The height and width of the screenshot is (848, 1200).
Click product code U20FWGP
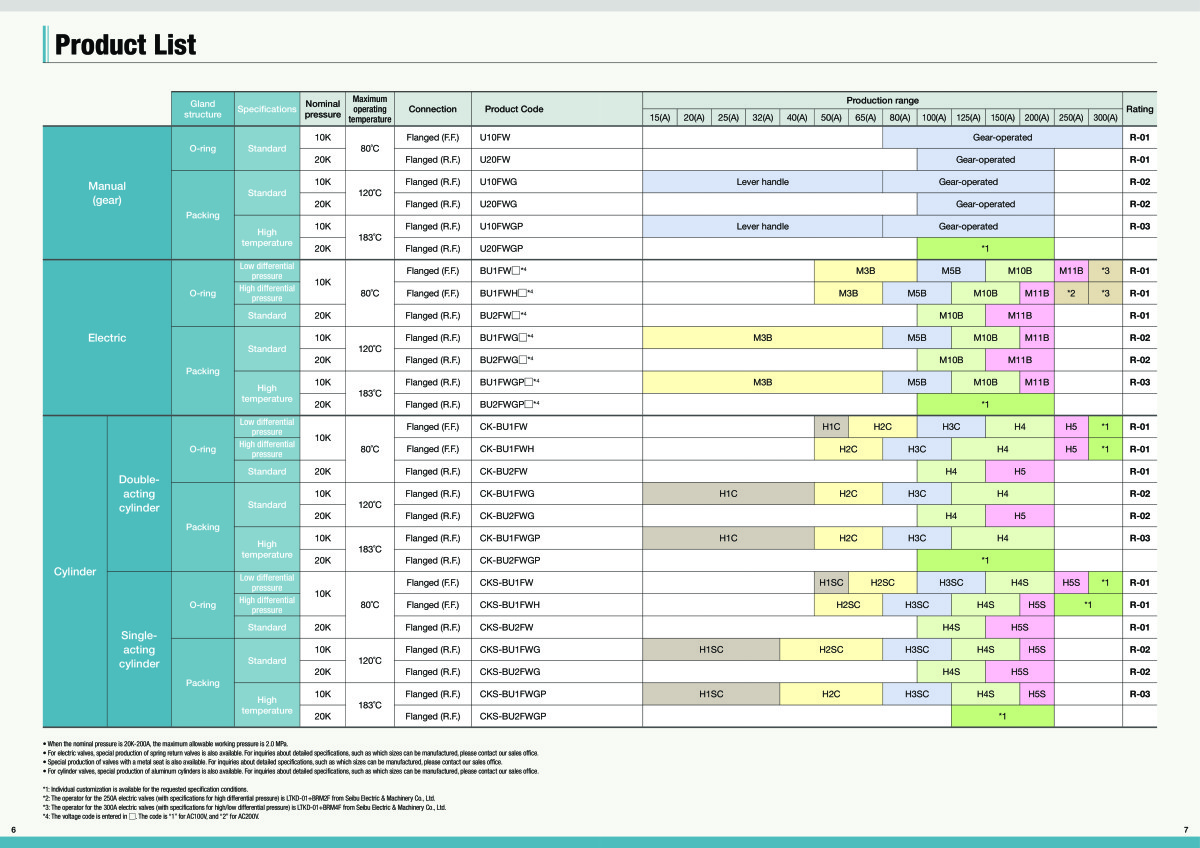point(501,248)
